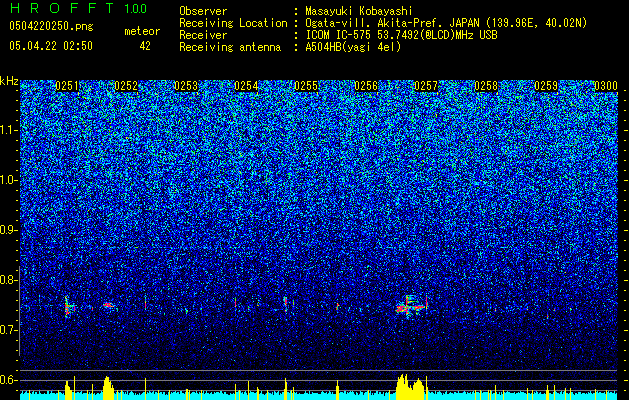The image size is (629, 400).
Task: Click the Receiving Location value text
Action: pos(446,23)
